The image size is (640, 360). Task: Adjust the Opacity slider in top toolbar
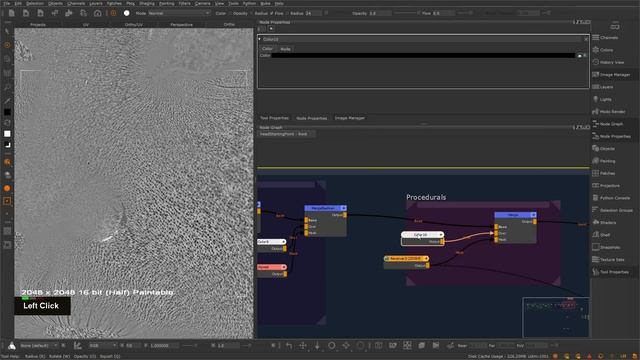406,13
